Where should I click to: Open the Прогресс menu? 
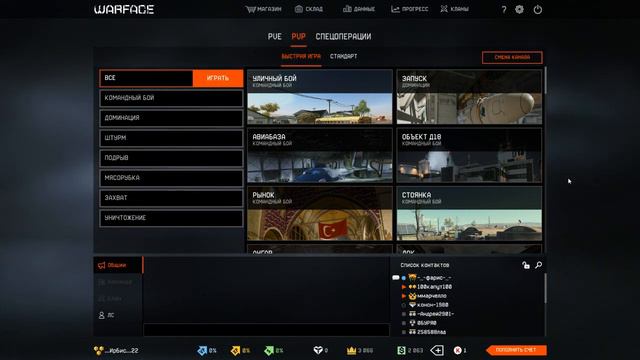tap(409, 9)
